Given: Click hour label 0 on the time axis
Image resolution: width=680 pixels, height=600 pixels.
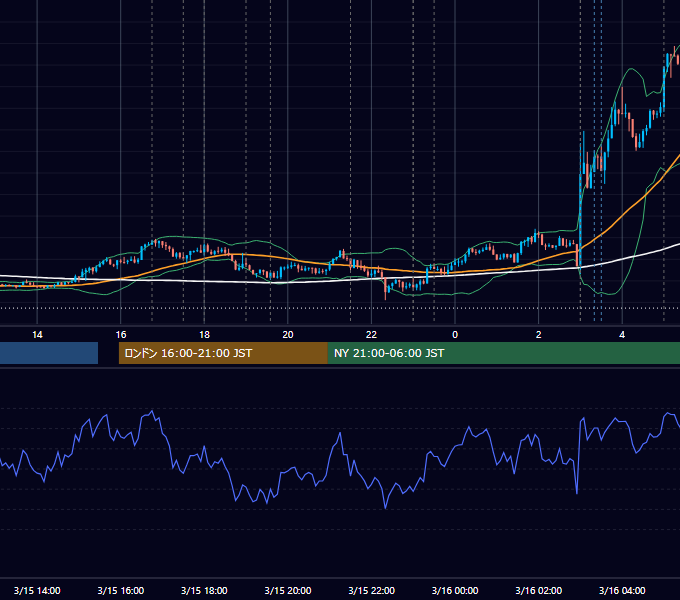Looking at the screenshot, I should [x=455, y=335].
